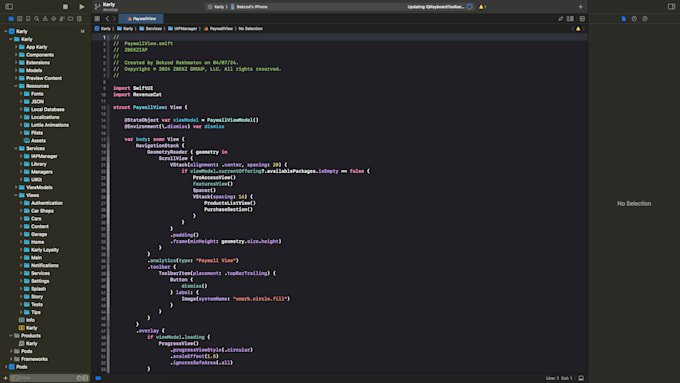Click line 1 in the code gutter
Image resolution: width=680 pixels, height=383 pixels.
pos(104,37)
